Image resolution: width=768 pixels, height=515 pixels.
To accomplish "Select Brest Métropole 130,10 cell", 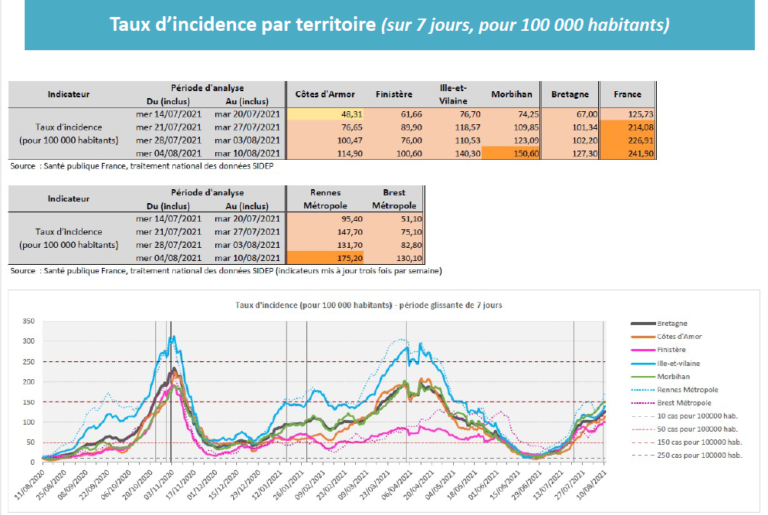I will [x=393, y=258].
